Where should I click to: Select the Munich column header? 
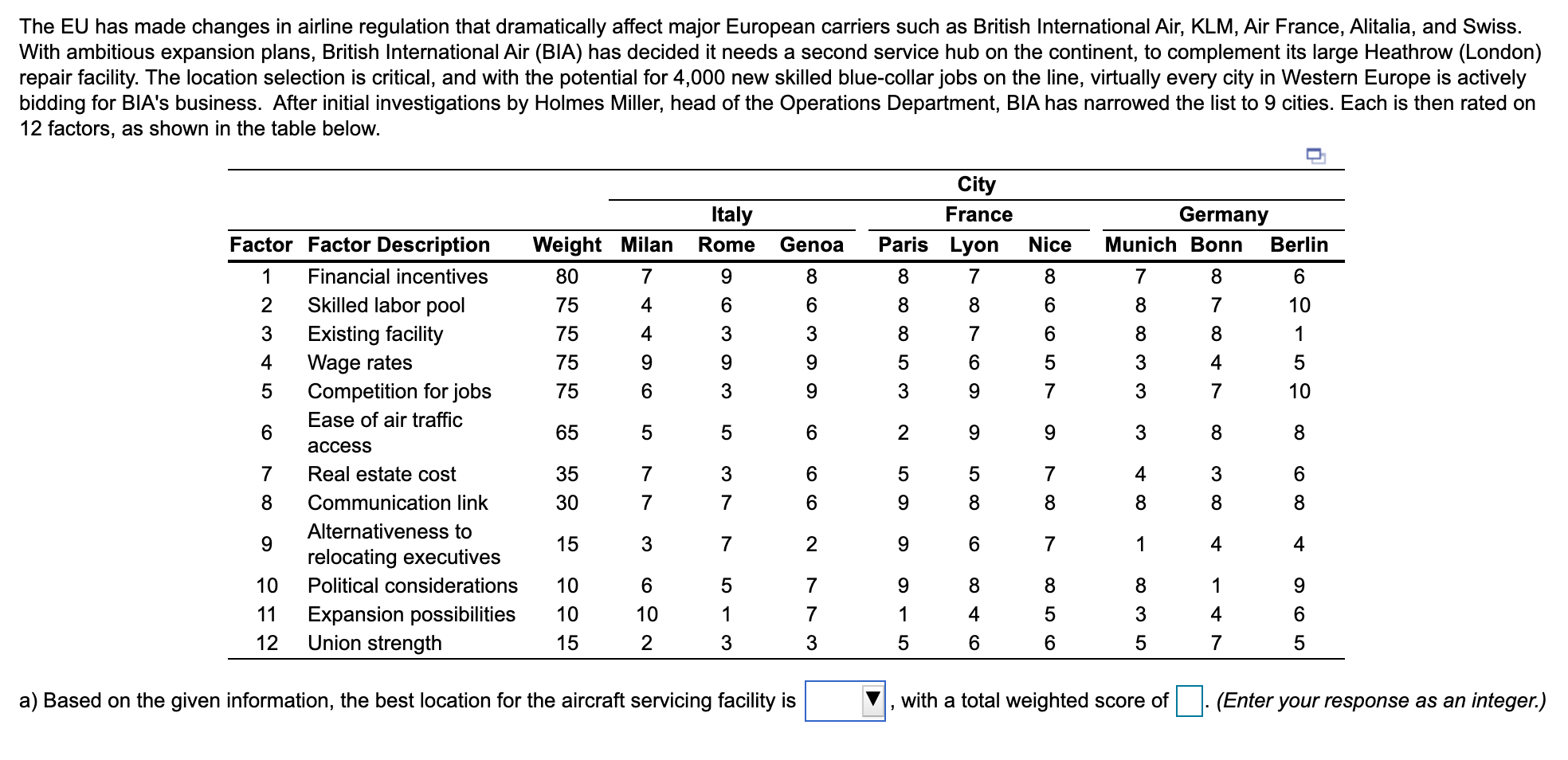pos(1140,245)
